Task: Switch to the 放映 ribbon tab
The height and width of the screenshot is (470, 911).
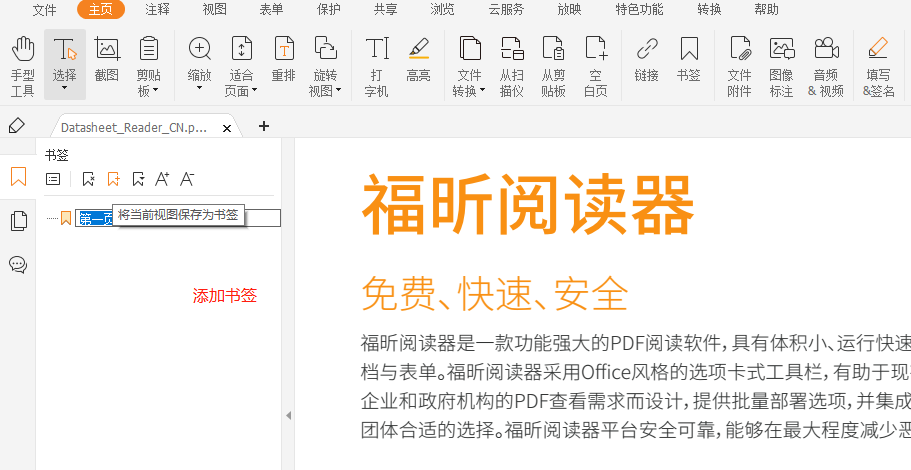Action: pyautogui.click(x=569, y=10)
